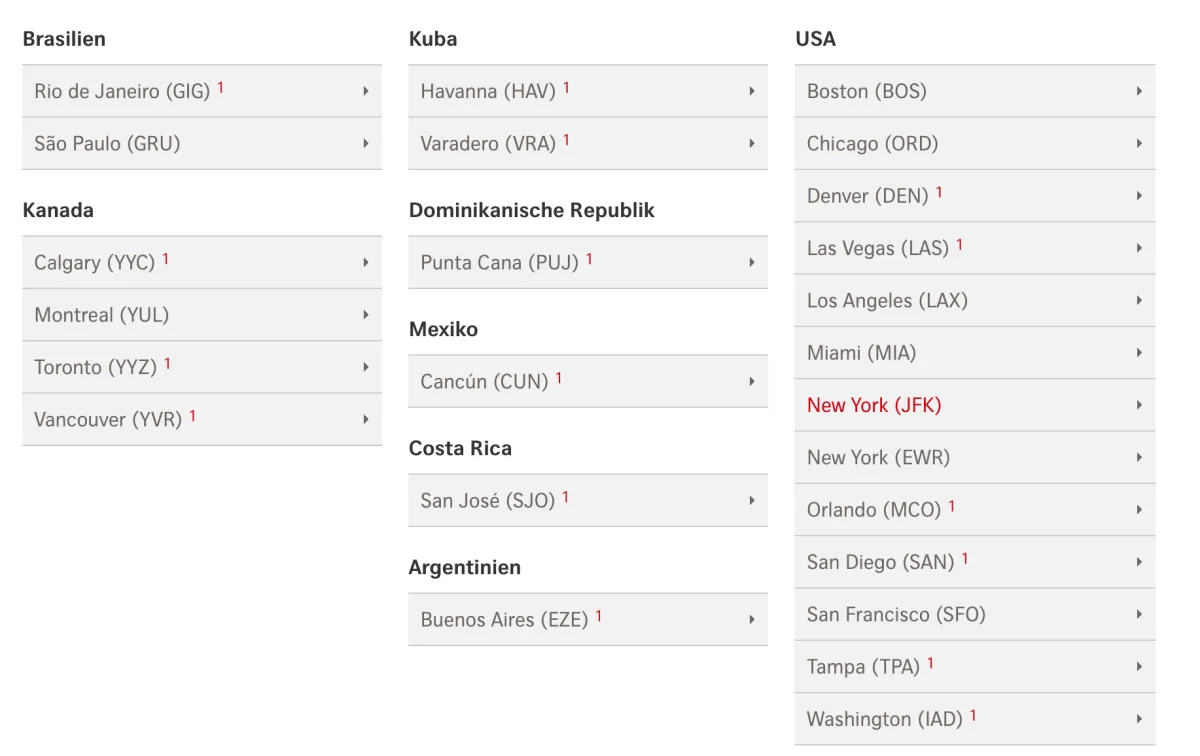Click the arrow icon next to Punta Cana (PUJ)
This screenshot has width=1200, height=756.
click(x=752, y=262)
